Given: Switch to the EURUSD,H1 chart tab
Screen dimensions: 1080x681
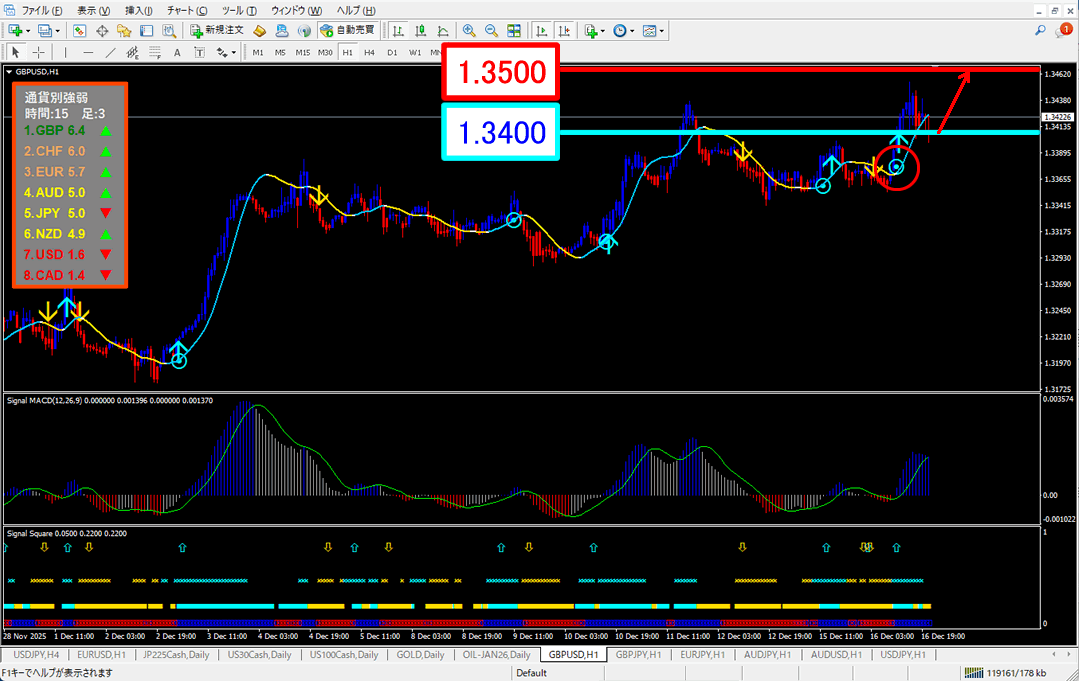Looking at the screenshot, I should coord(101,654).
